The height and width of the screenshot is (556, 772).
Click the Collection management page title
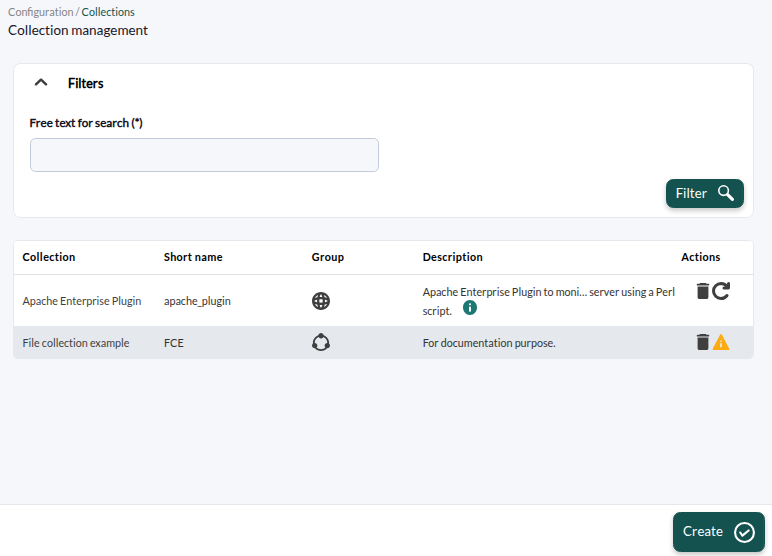pyautogui.click(x=78, y=31)
